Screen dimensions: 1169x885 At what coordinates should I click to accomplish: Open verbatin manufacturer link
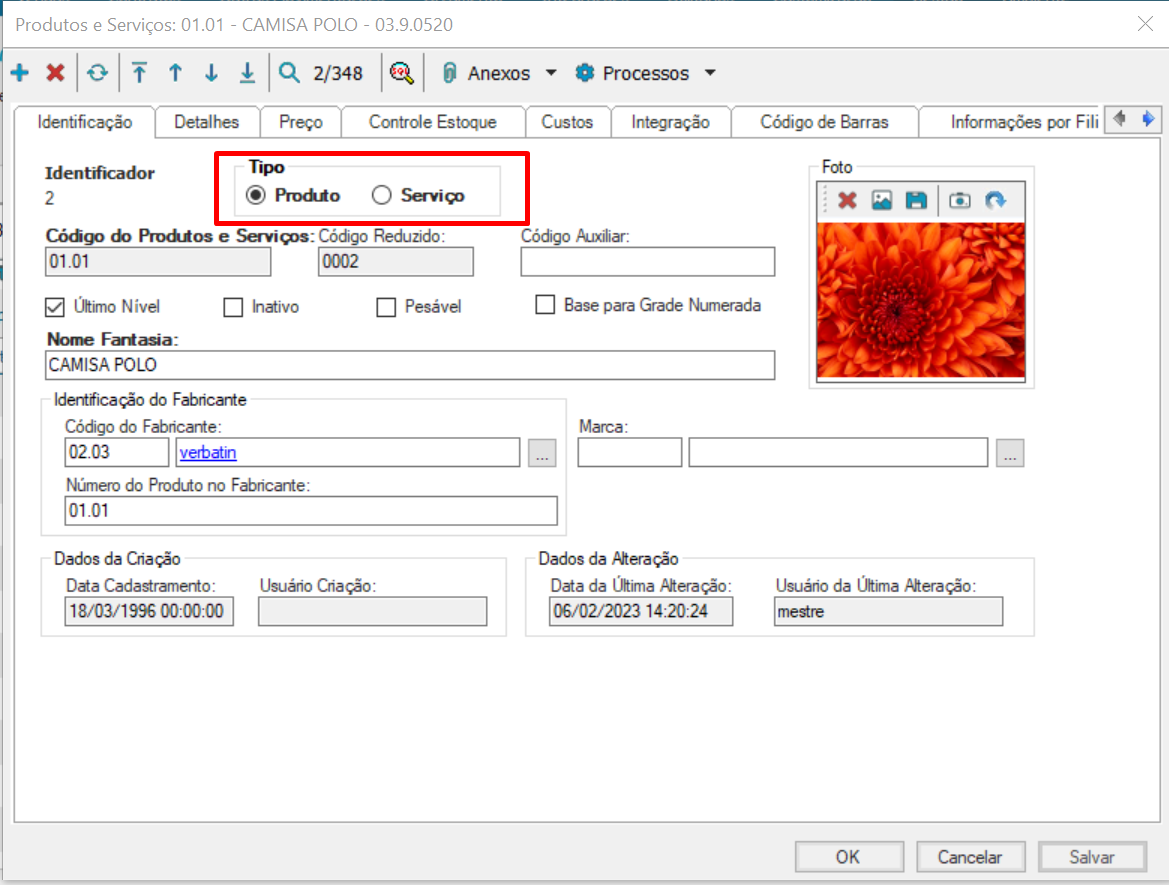(208, 453)
